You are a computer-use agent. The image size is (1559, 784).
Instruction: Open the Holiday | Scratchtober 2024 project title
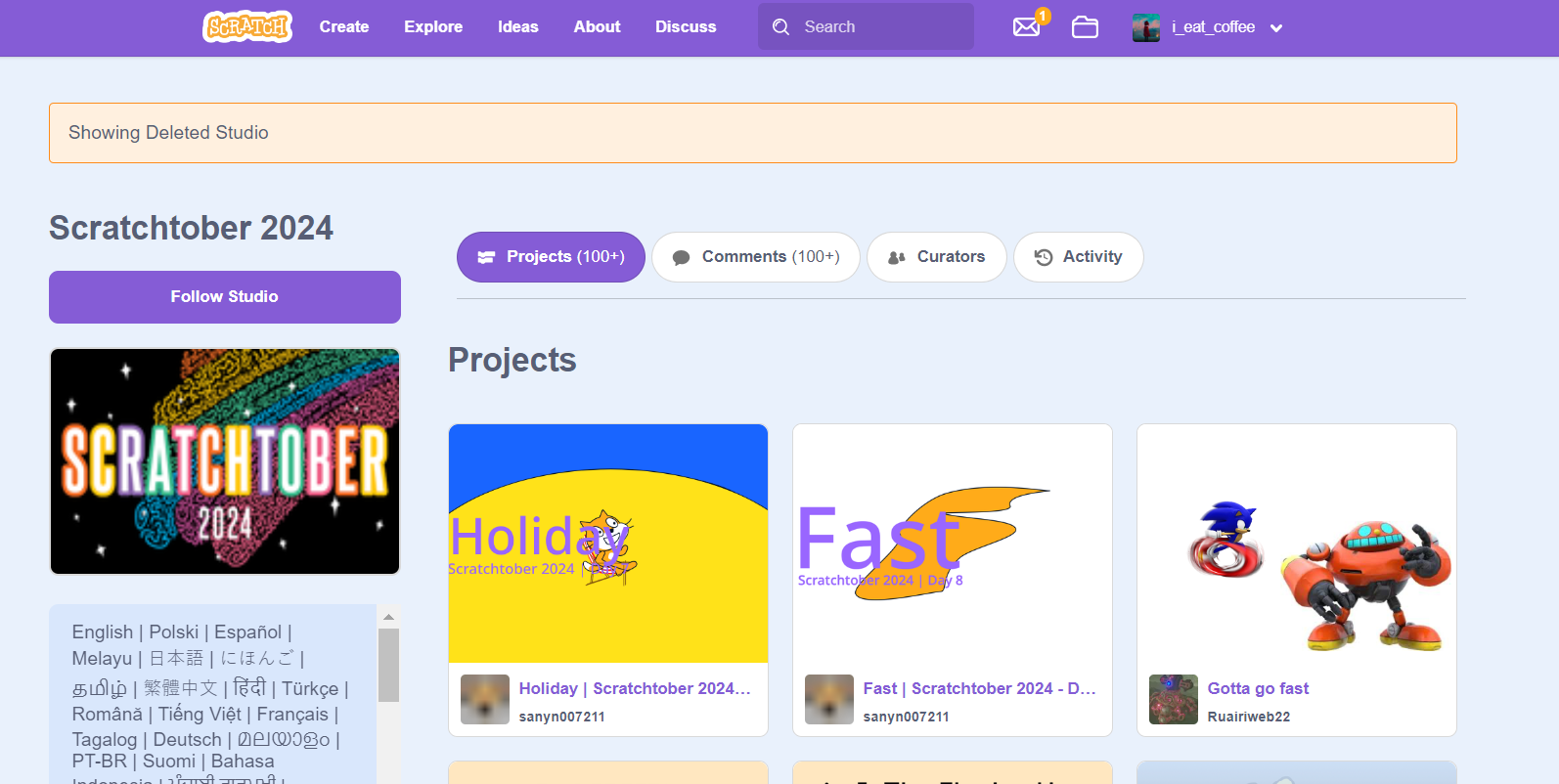point(634,688)
